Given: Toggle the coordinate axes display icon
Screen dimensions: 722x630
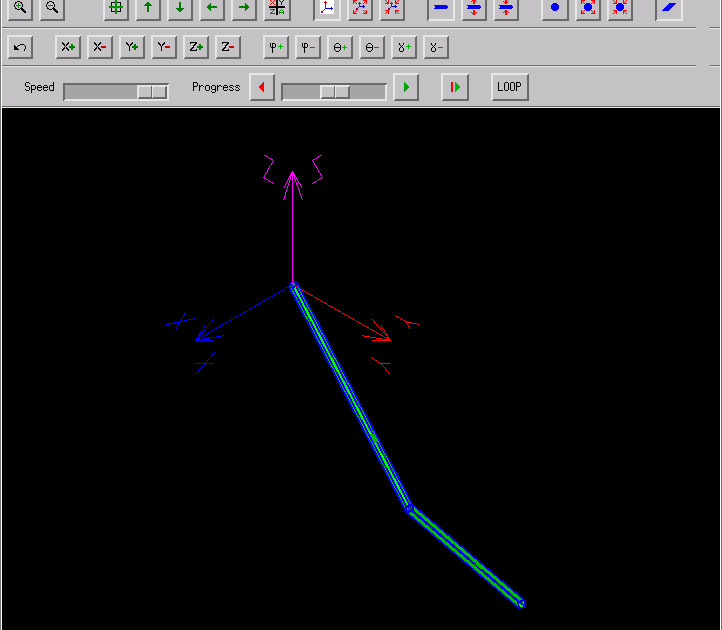Looking at the screenshot, I should point(327,8).
